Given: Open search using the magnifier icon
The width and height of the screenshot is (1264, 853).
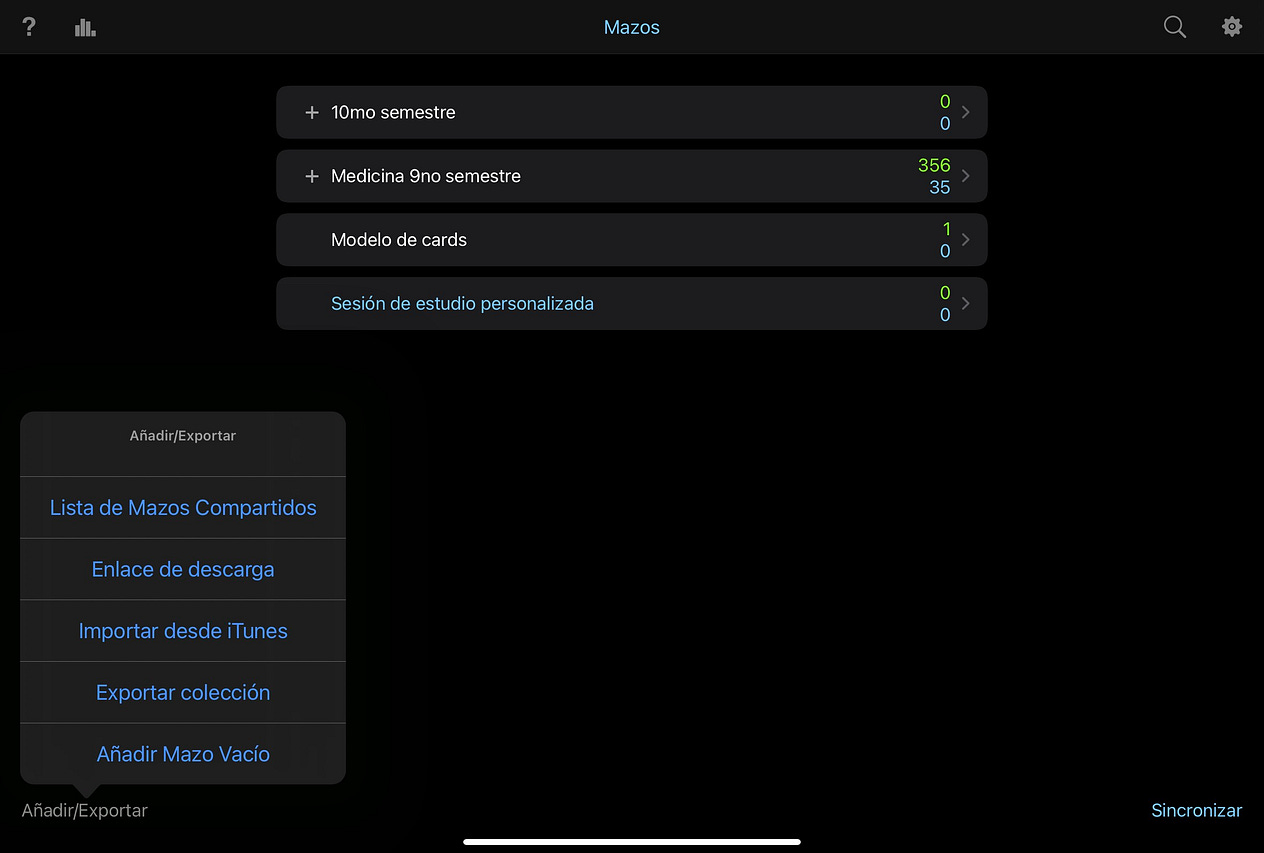Looking at the screenshot, I should click(x=1174, y=27).
